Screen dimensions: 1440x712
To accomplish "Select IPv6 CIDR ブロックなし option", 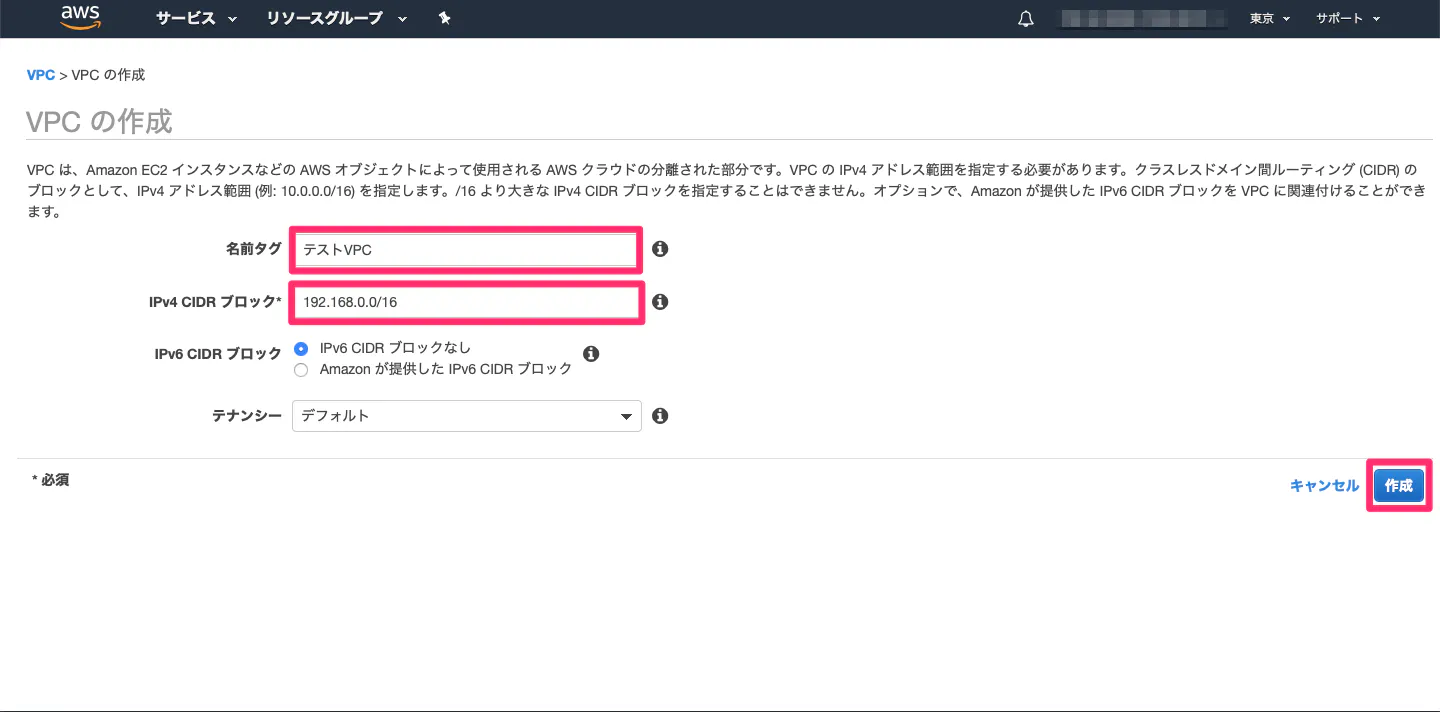I will [301, 349].
